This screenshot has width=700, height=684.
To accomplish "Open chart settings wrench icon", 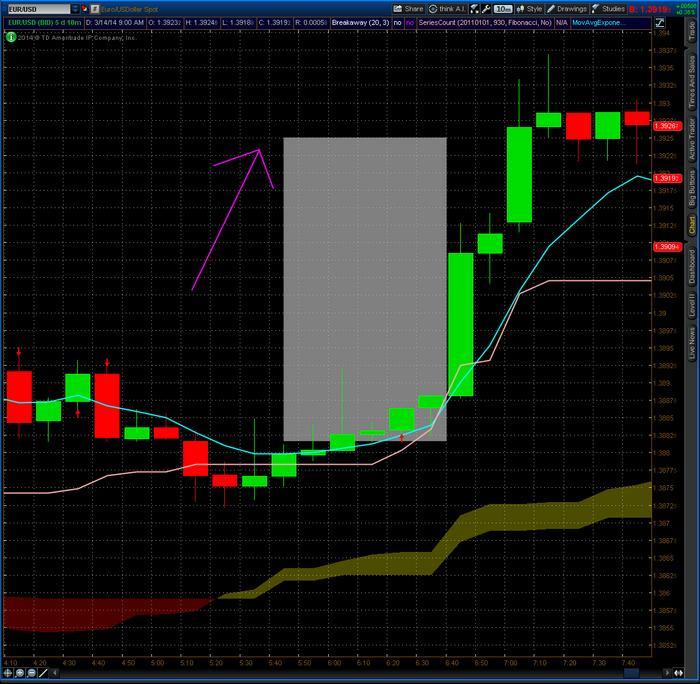I will click(x=486, y=9).
